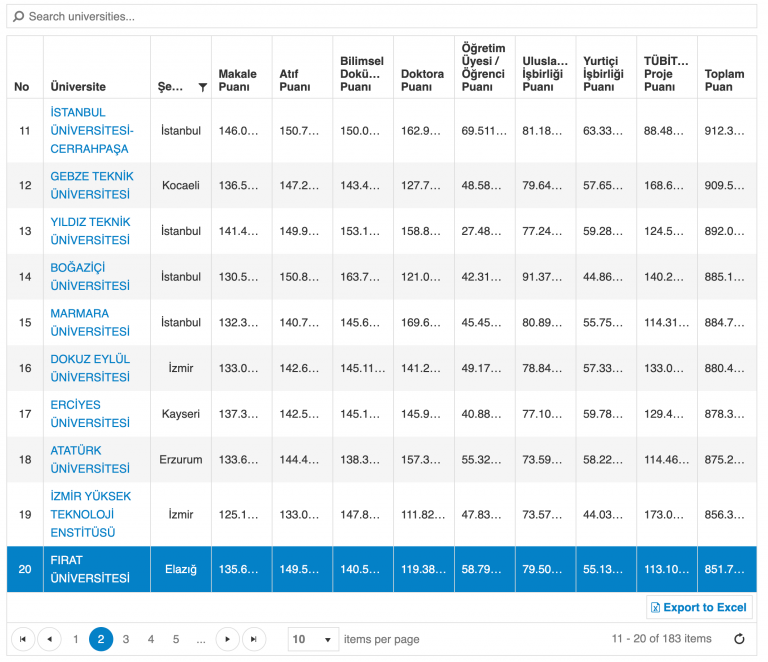Click total score 912.3… cell
The height and width of the screenshot is (662, 768).
pos(727,131)
